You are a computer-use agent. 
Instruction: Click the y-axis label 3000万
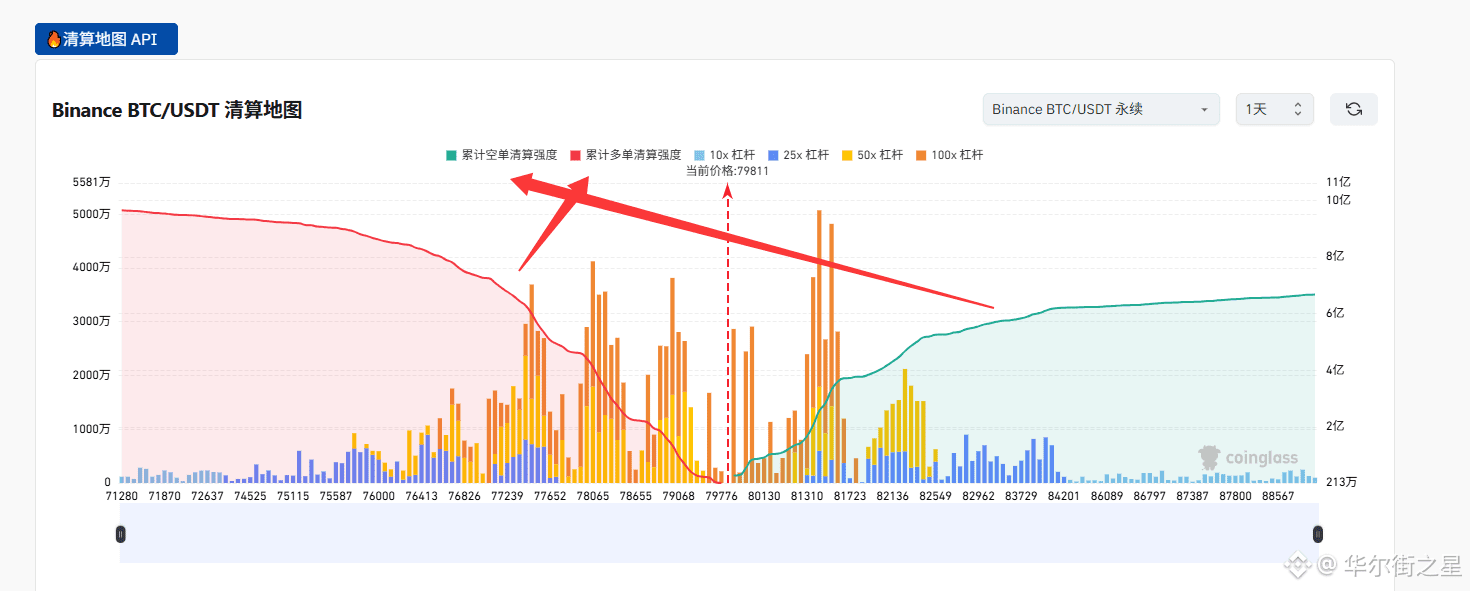coord(91,321)
